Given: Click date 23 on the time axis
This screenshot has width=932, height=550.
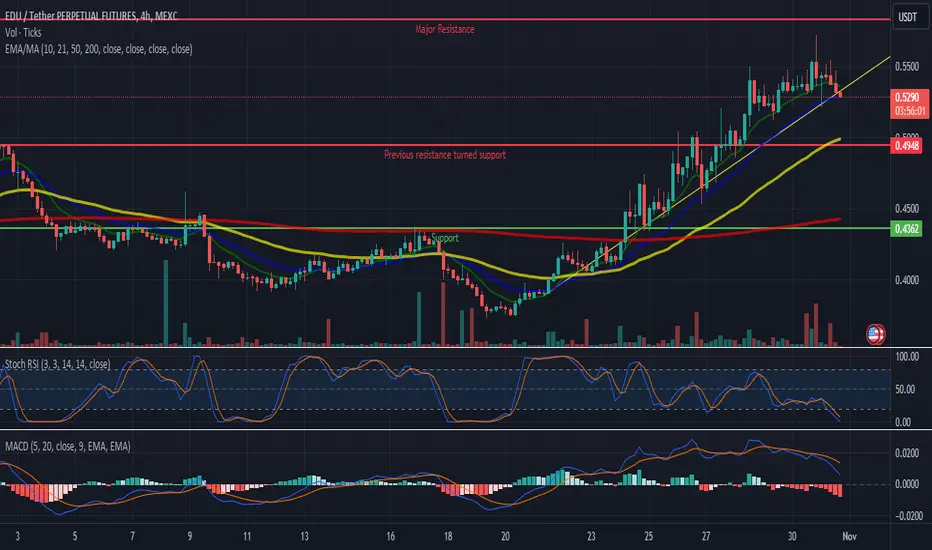Looking at the screenshot, I should point(591,536).
